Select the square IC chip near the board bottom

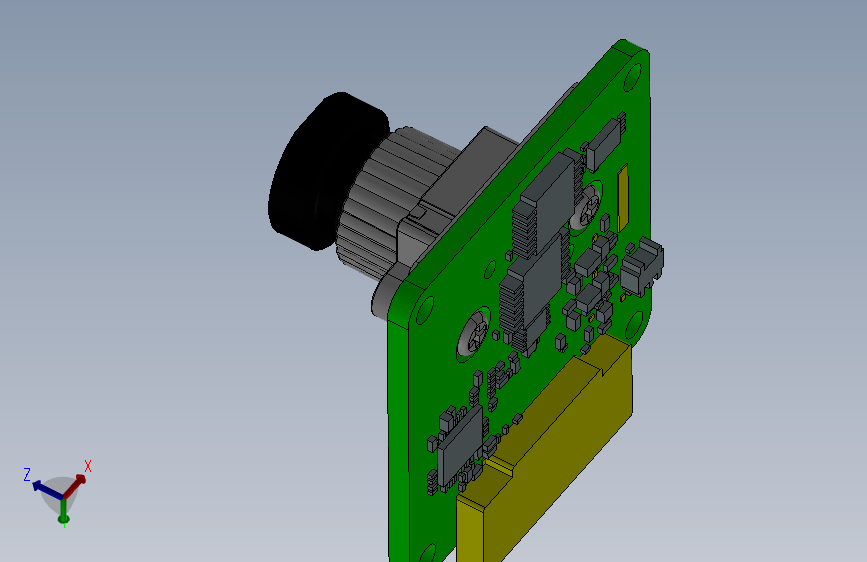459,448
